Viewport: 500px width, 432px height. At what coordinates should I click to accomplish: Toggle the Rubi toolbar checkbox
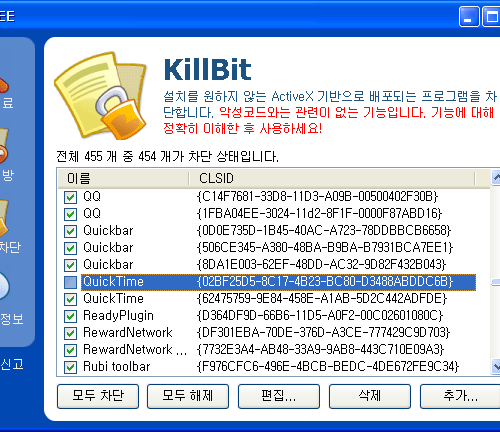[x=70, y=367]
